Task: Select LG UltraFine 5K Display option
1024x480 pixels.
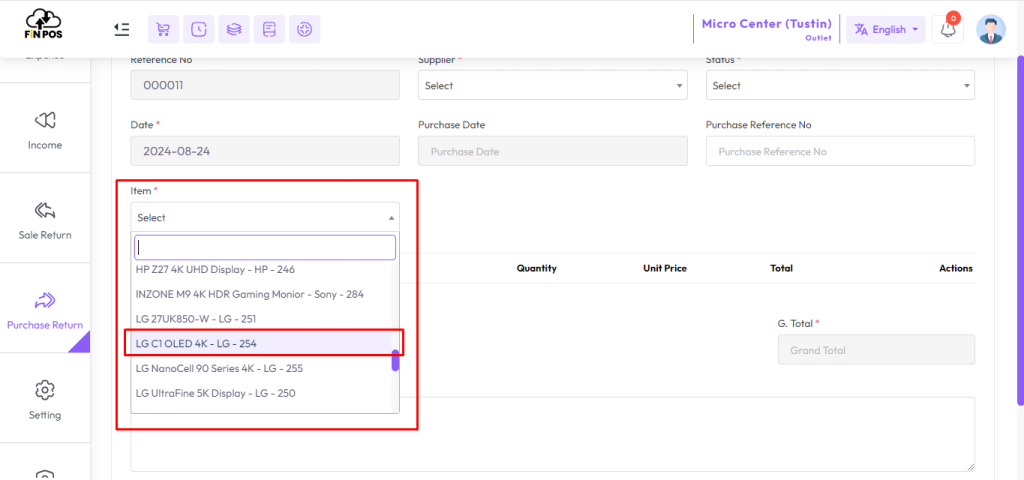Action: click(x=261, y=393)
